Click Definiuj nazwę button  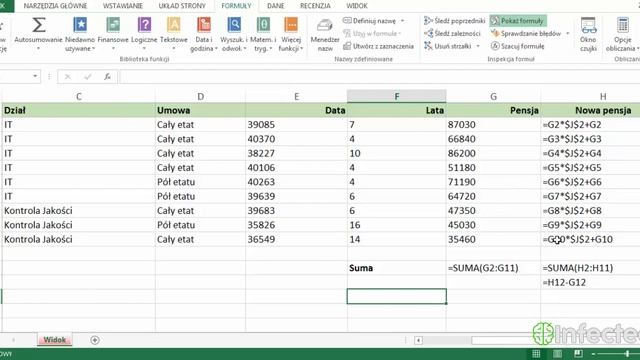coord(370,21)
